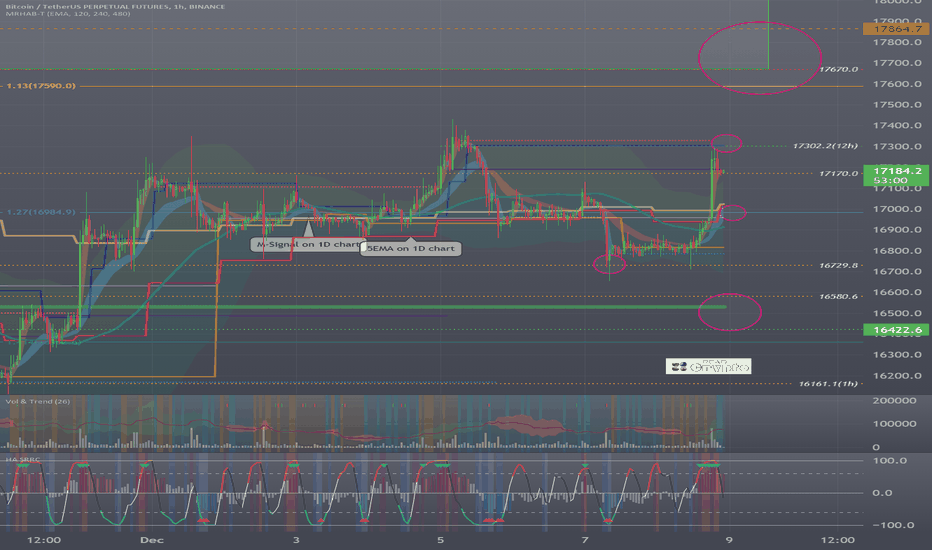Click the Bitcoin / TetherUS PERPETUAL FUTURES chart title
Viewport: 932px width, 550px height.
click(115, 7)
